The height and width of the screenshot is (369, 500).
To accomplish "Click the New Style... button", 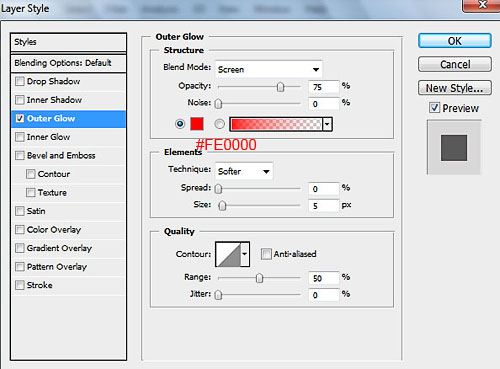I will click(455, 88).
